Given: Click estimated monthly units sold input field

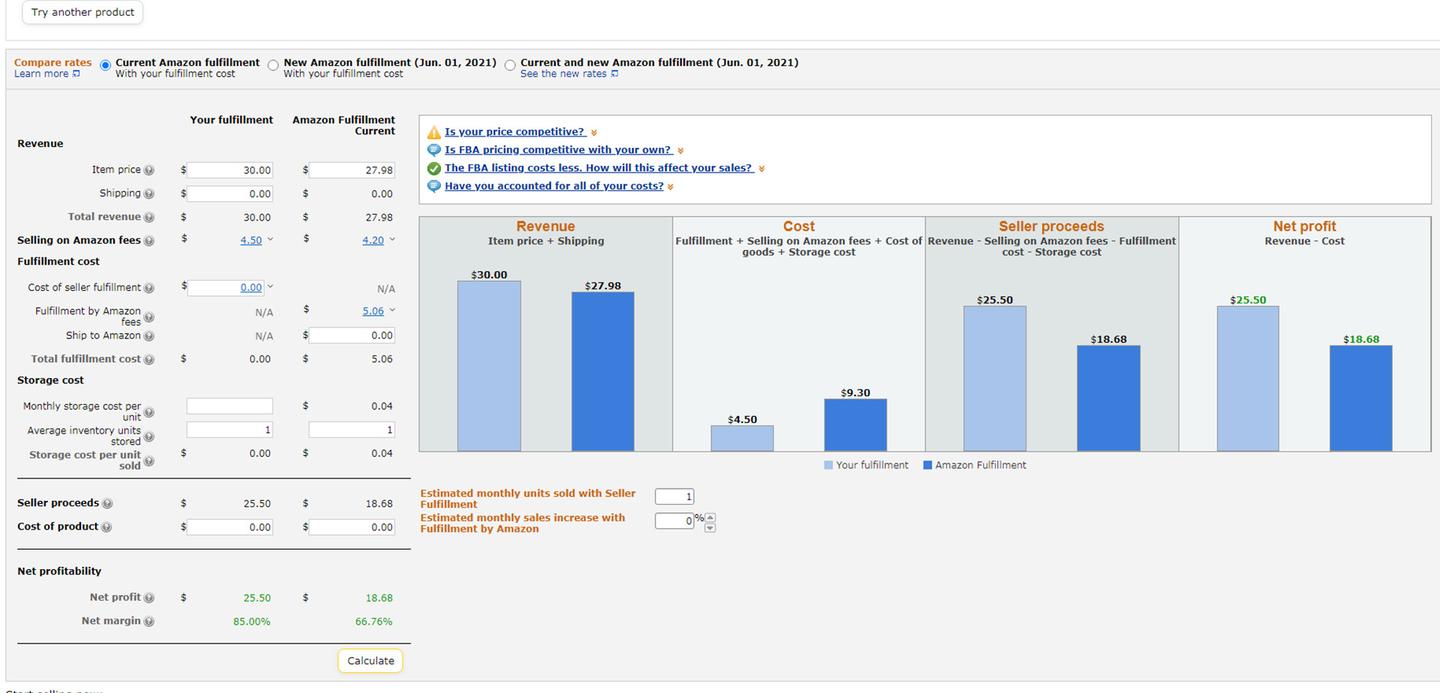Looking at the screenshot, I should click(674, 497).
